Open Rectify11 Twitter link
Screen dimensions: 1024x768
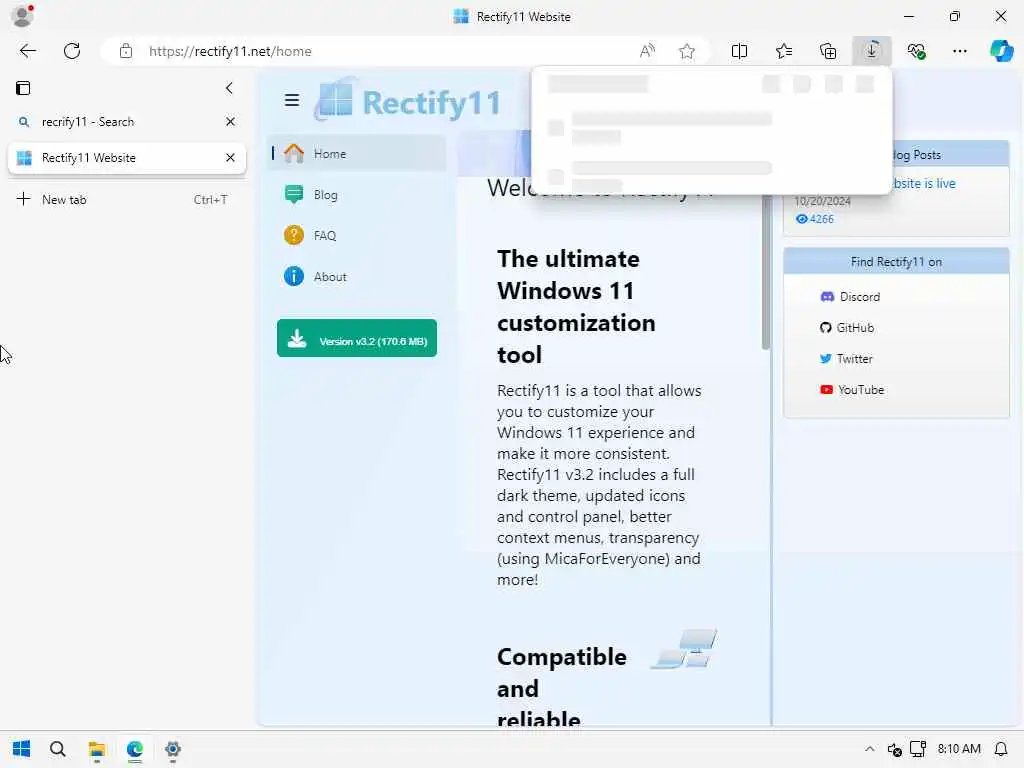click(846, 359)
